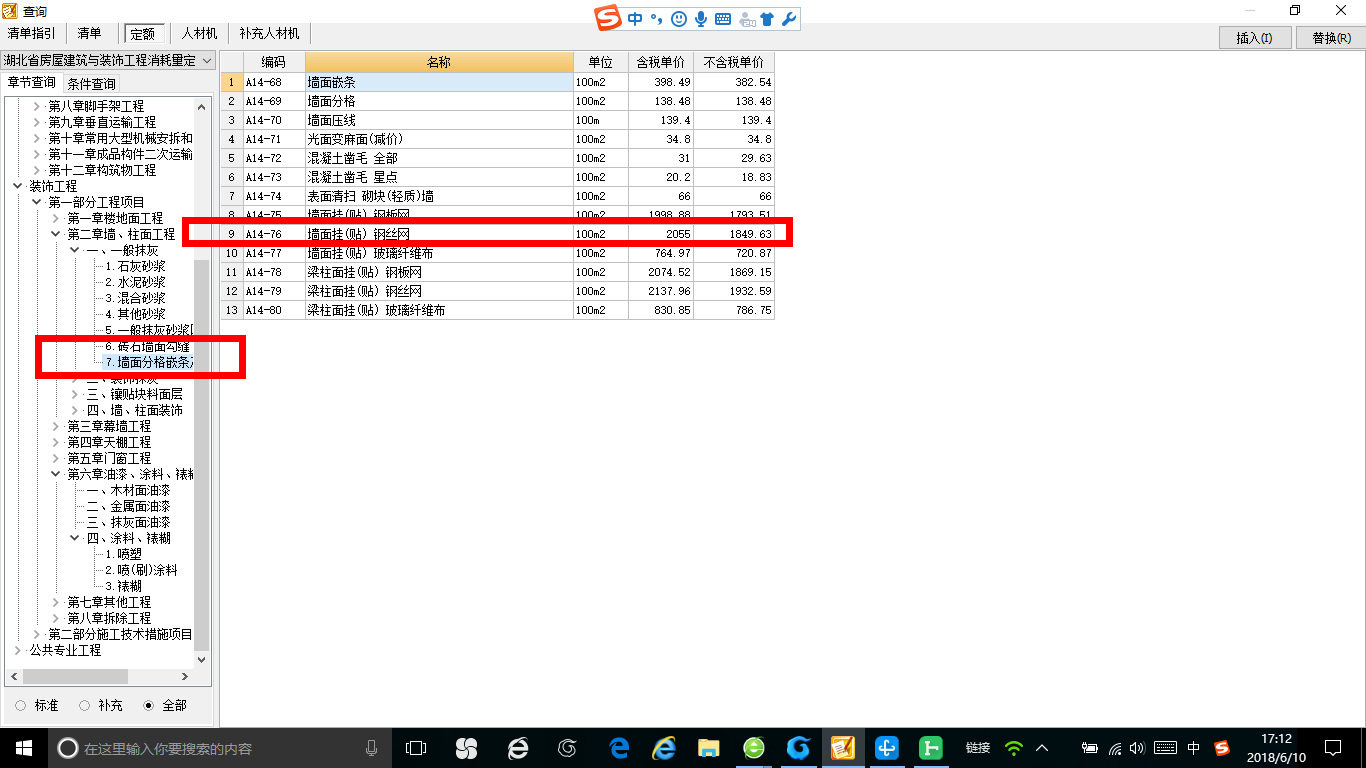Collapse 第六章油漆、涂料 node
This screenshot has width=1366, height=768.
point(56,474)
